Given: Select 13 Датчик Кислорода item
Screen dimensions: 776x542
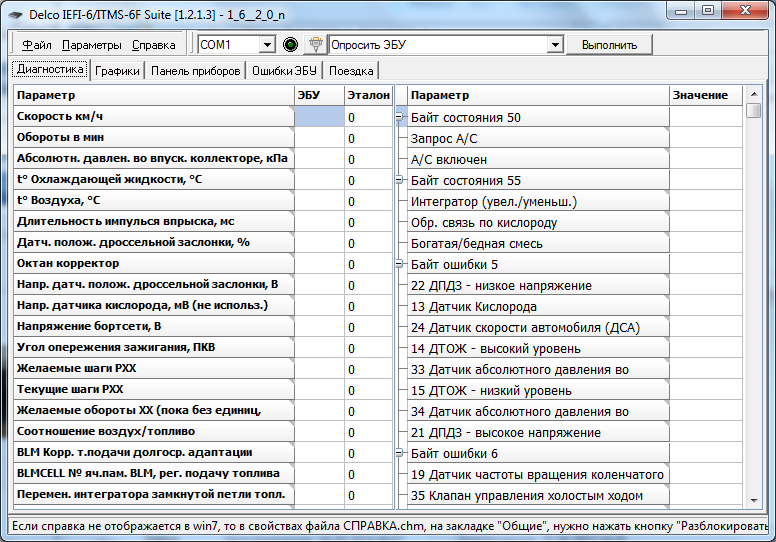Looking at the screenshot, I should [538, 306].
